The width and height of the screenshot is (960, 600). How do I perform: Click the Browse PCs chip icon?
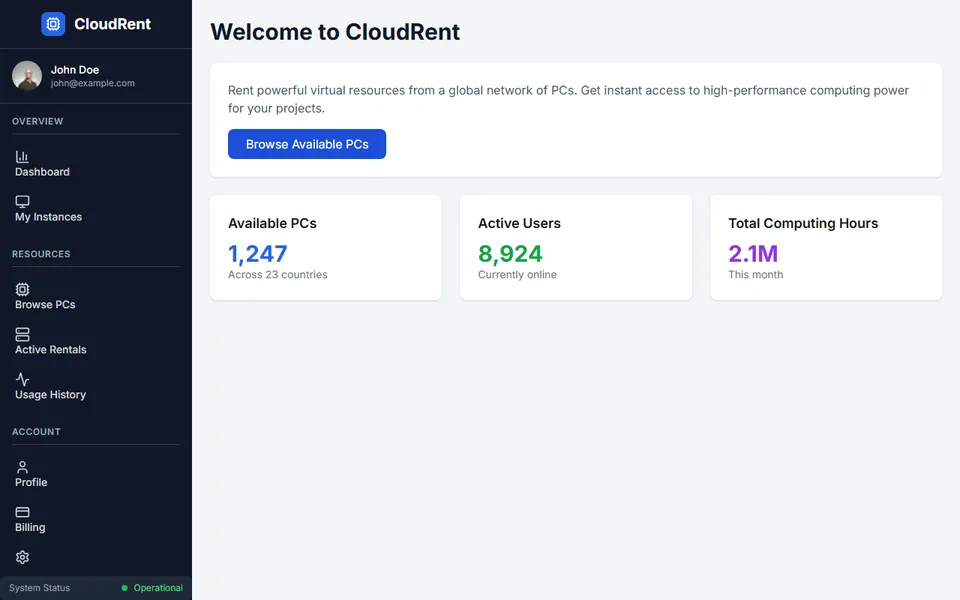pyautogui.click(x=22, y=289)
